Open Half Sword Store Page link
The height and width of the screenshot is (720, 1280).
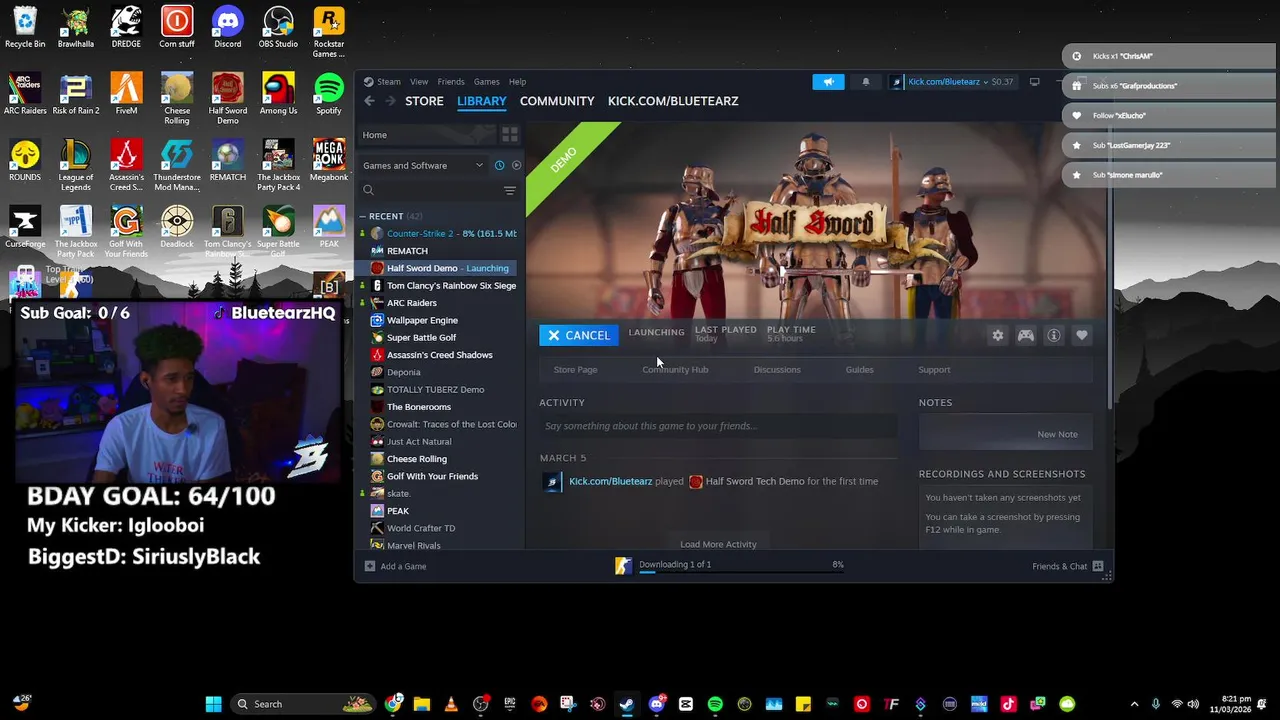[x=576, y=370]
